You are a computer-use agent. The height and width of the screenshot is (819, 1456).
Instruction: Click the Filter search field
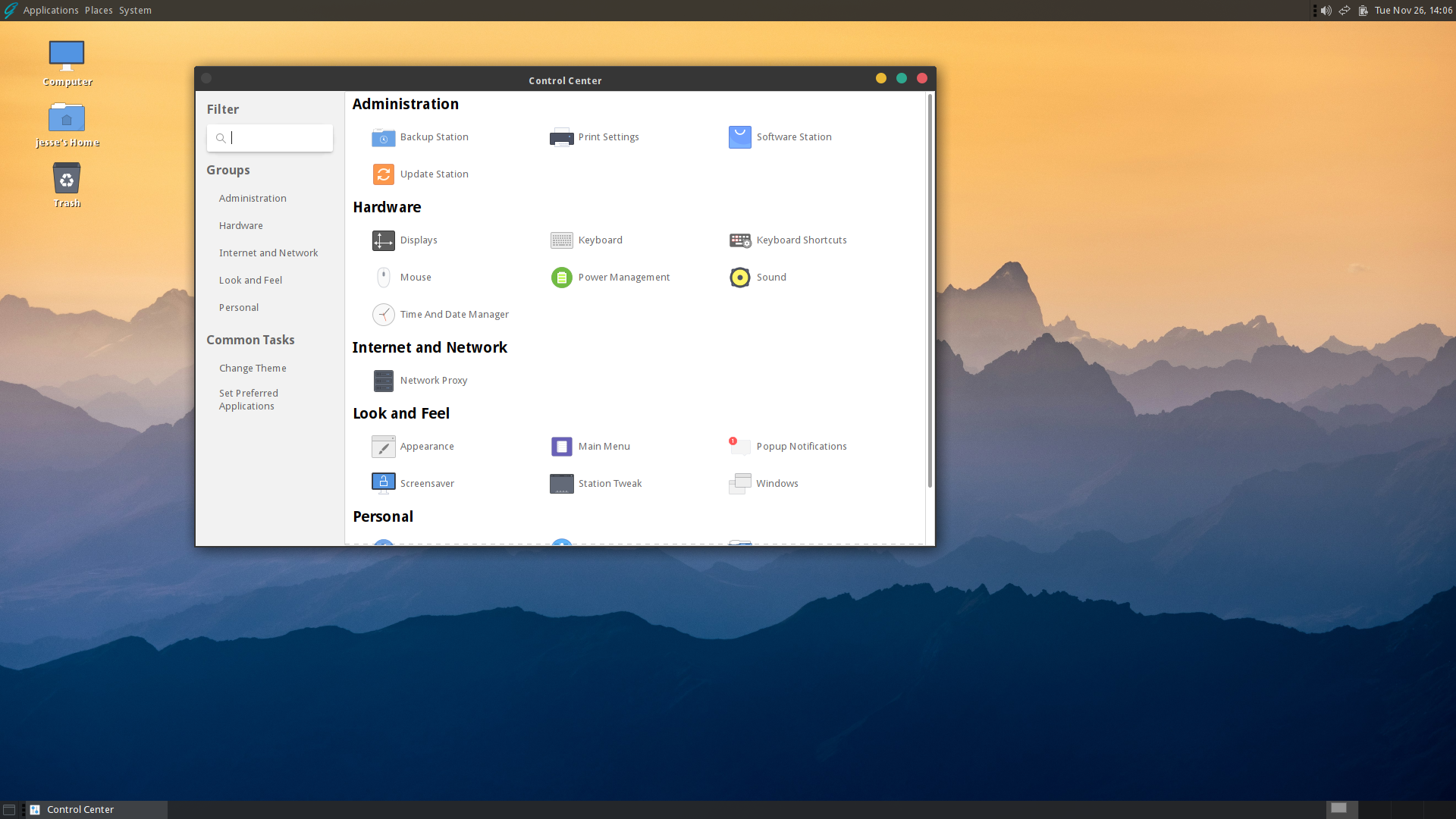270,138
